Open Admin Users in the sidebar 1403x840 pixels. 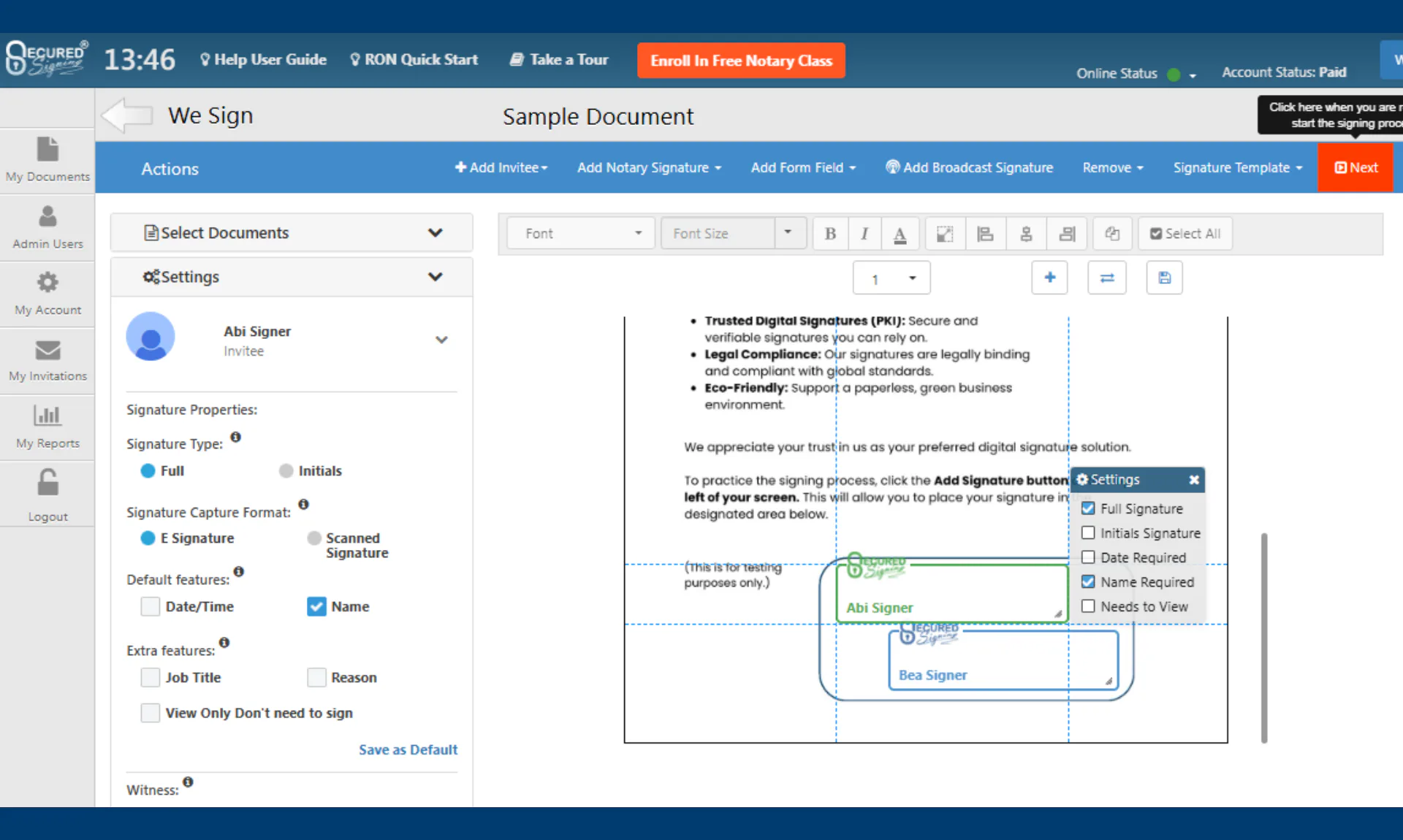coord(47,227)
